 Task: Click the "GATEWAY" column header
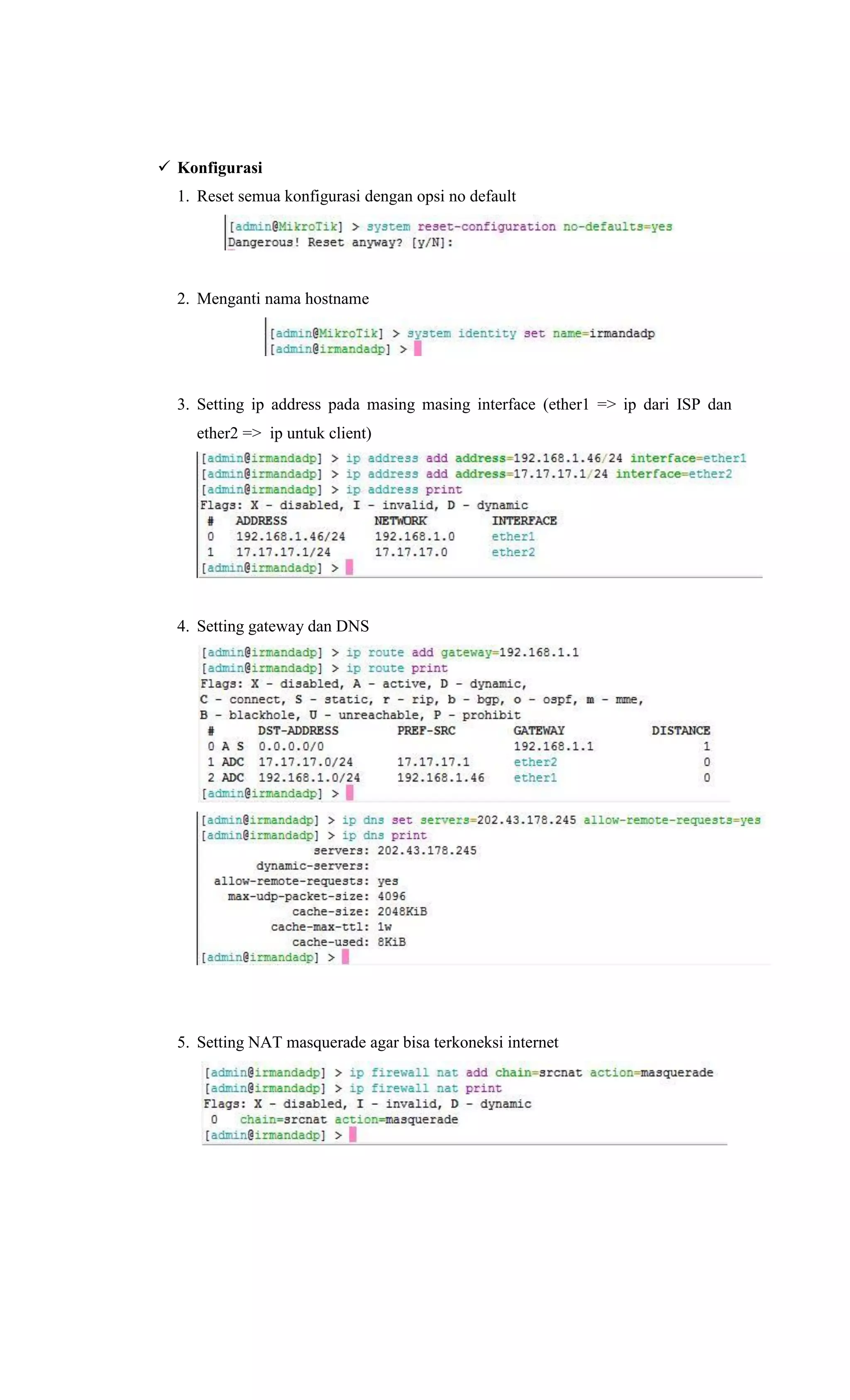pos(539,731)
